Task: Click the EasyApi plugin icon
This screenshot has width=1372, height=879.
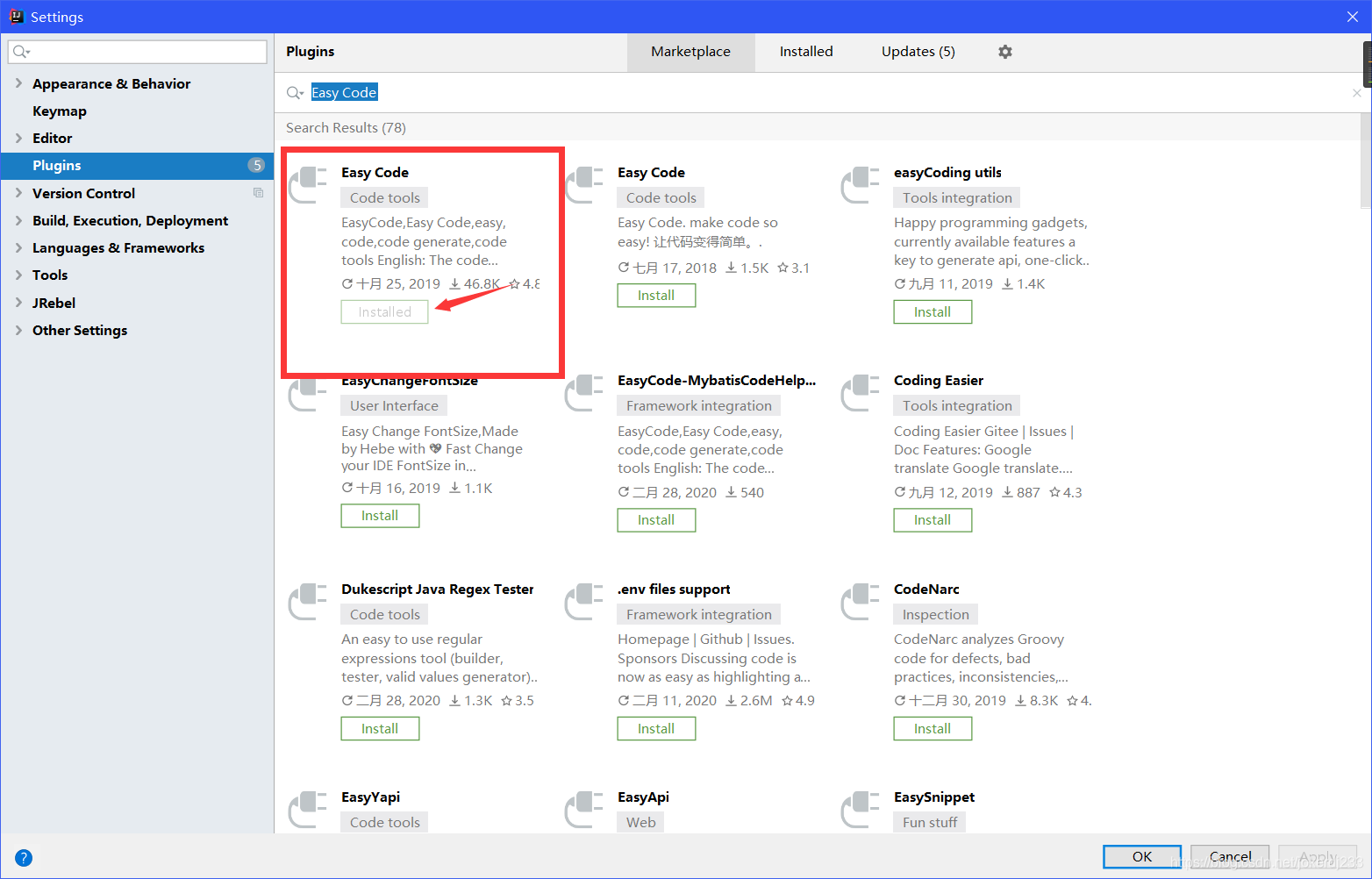Action: (x=585, y=810)
